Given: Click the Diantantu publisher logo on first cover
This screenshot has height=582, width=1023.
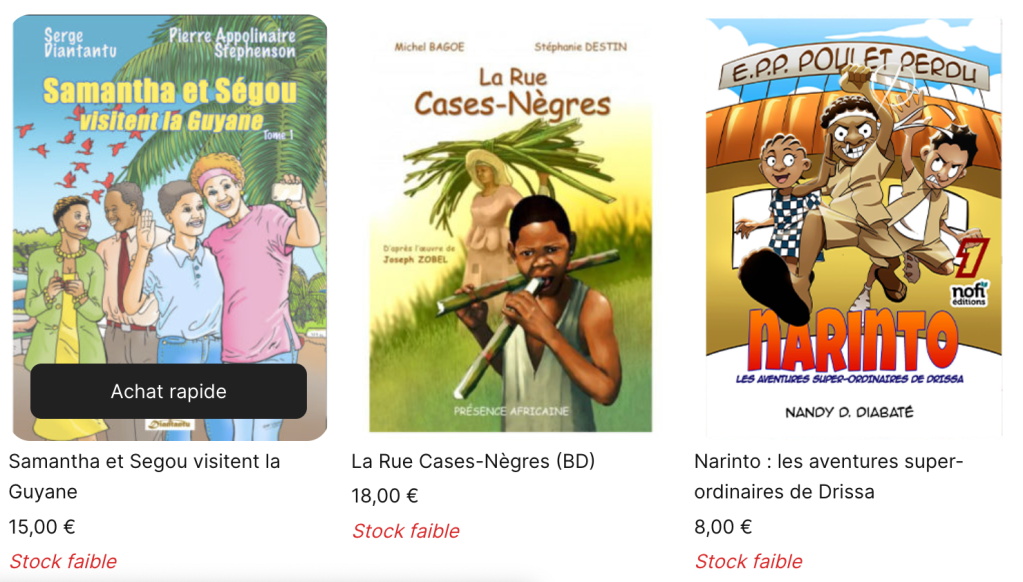Looking at the screenshot, I should coord(169,424).
